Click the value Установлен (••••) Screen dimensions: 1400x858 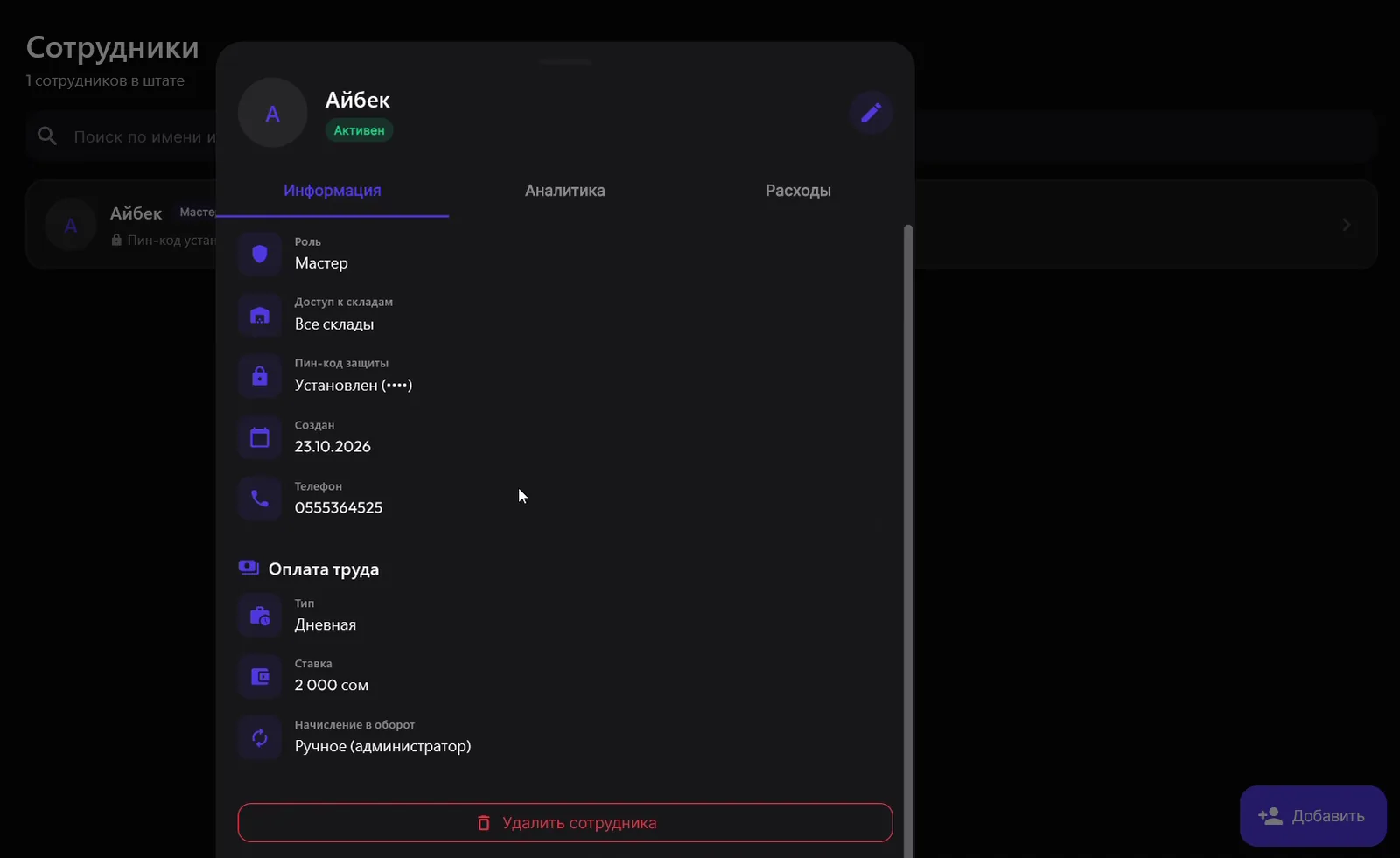coord(353,385)
